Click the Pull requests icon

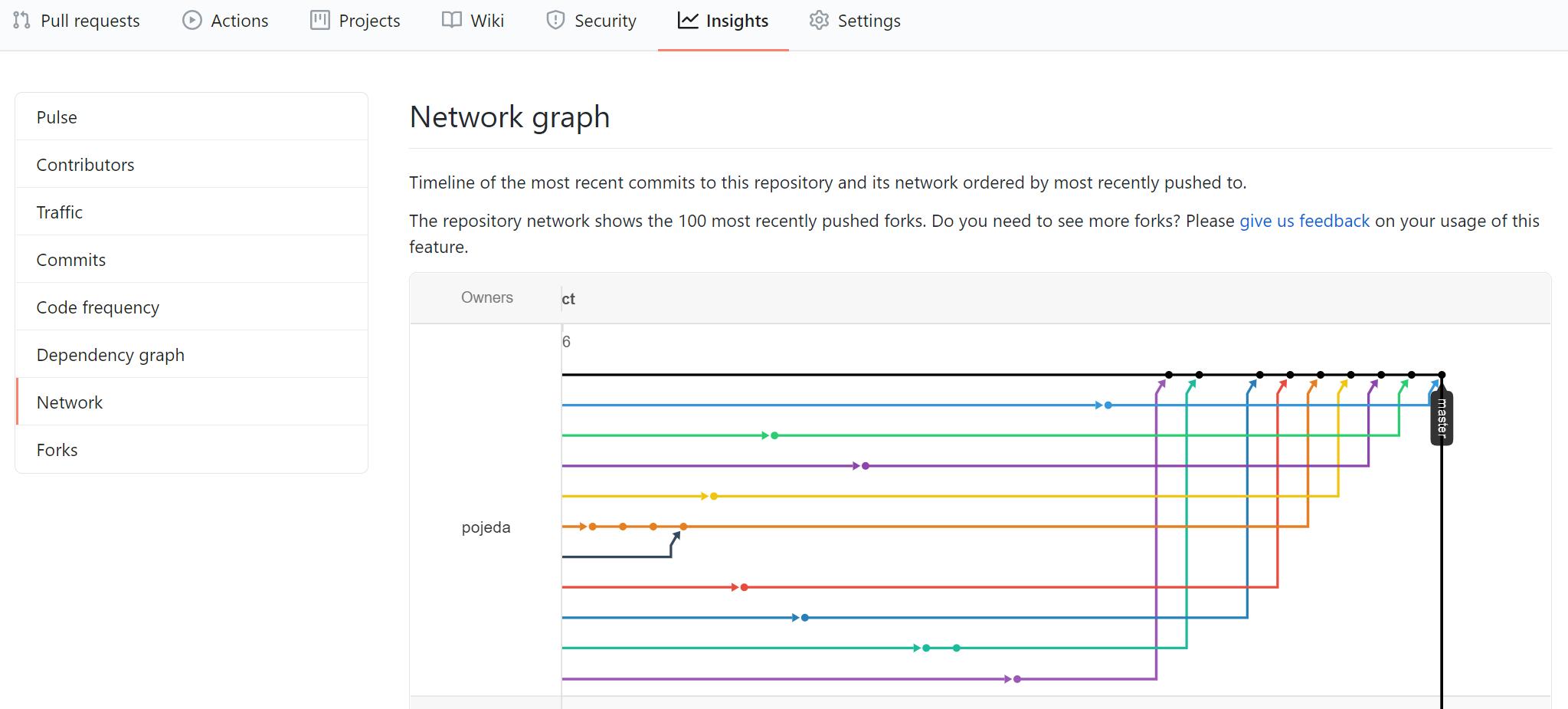(x=21, y=21)
